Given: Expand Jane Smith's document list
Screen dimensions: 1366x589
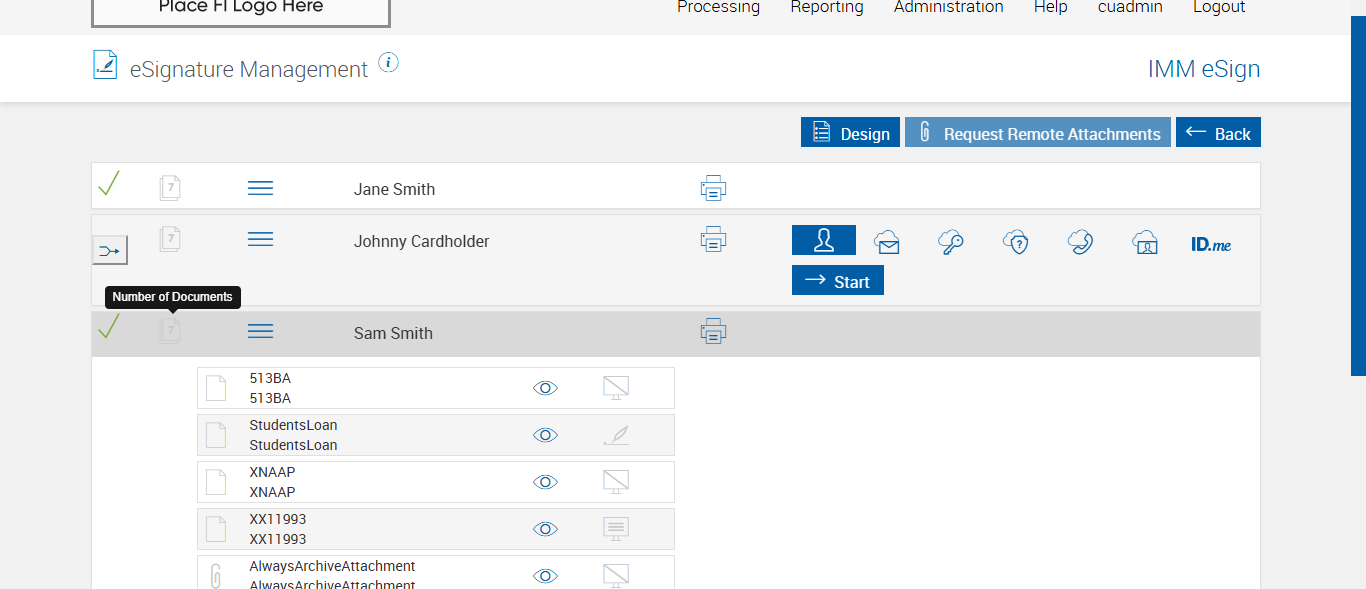Looking at the screenshot, I should pyautogui.click(x=260, y=188).
